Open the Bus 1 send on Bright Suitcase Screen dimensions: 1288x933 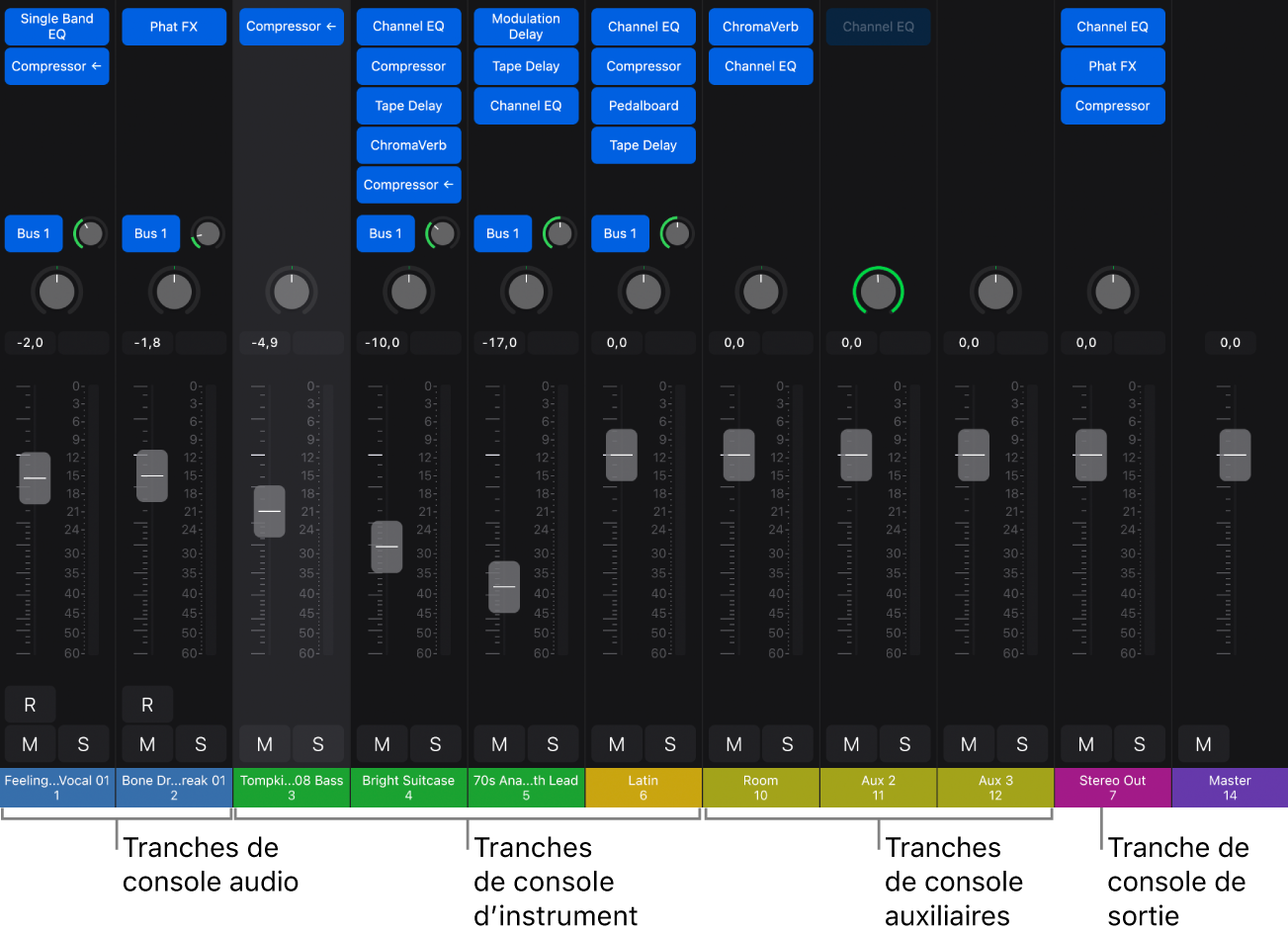pos(386,233)
